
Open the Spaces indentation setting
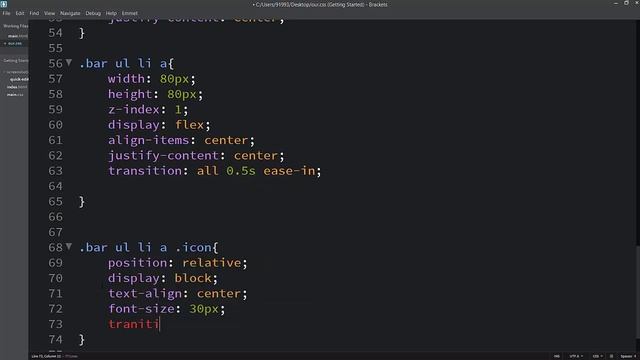click(628, 356)
